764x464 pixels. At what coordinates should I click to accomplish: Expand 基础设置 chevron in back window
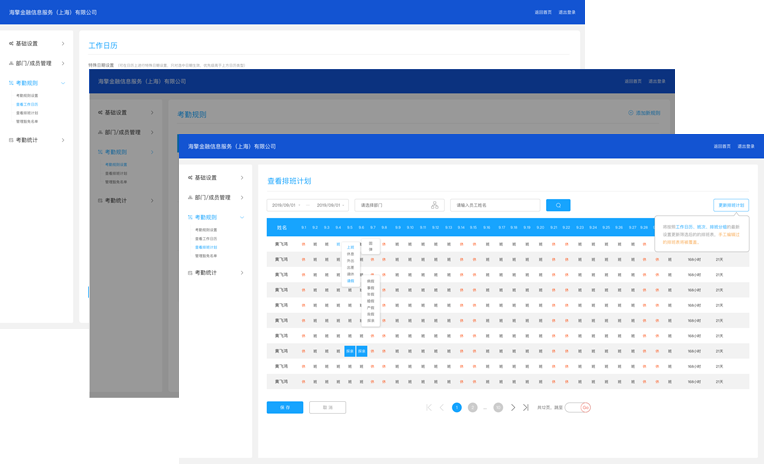(63, 43)
